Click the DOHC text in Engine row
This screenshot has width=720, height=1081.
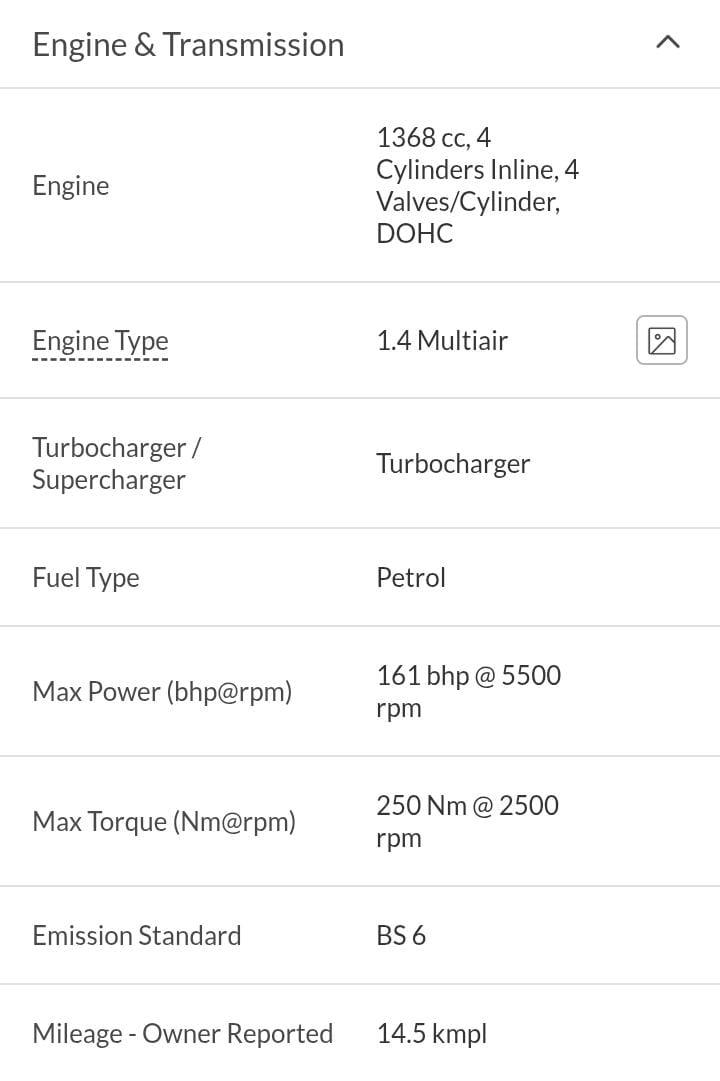point(414,234)
